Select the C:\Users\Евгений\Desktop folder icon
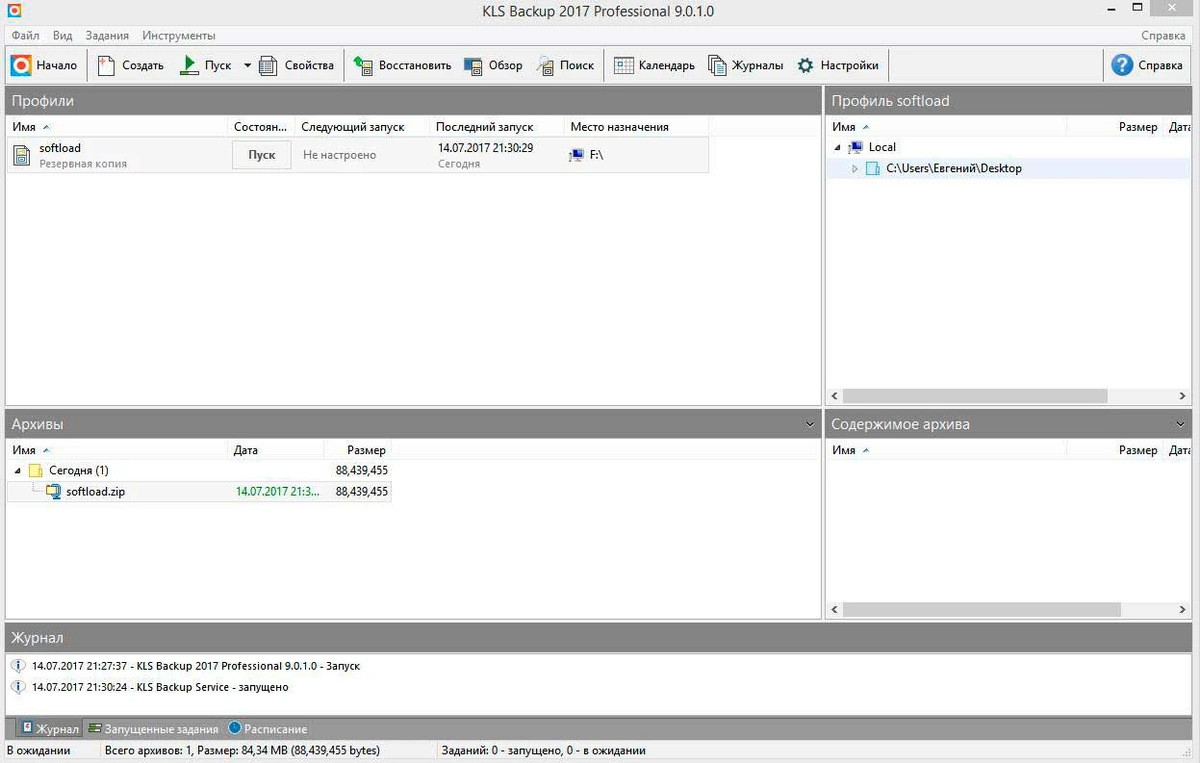Screen dimensions: 1200x763 coord(873,169)
